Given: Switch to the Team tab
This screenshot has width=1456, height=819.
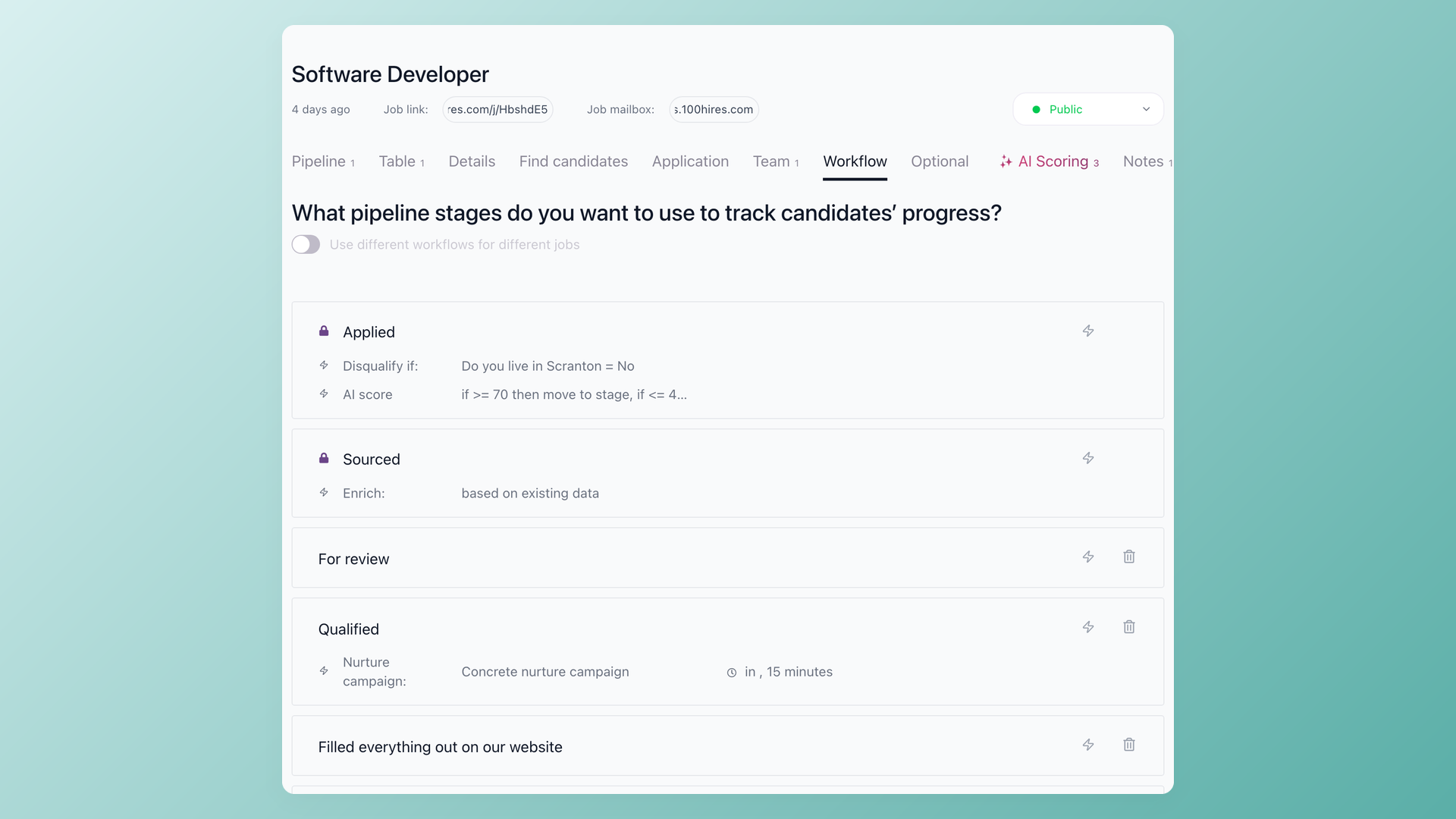Looking at the screenshot, I should [x=776, y=162].
